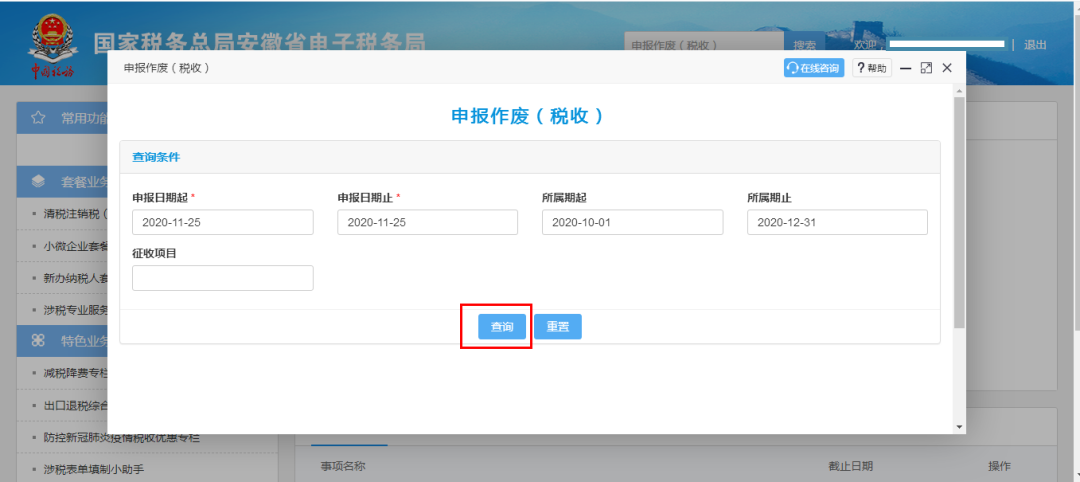Viewport: 1080px width, 482px height.
Task: Open the 帮助 help button
Action: click(x=872, y=68)
